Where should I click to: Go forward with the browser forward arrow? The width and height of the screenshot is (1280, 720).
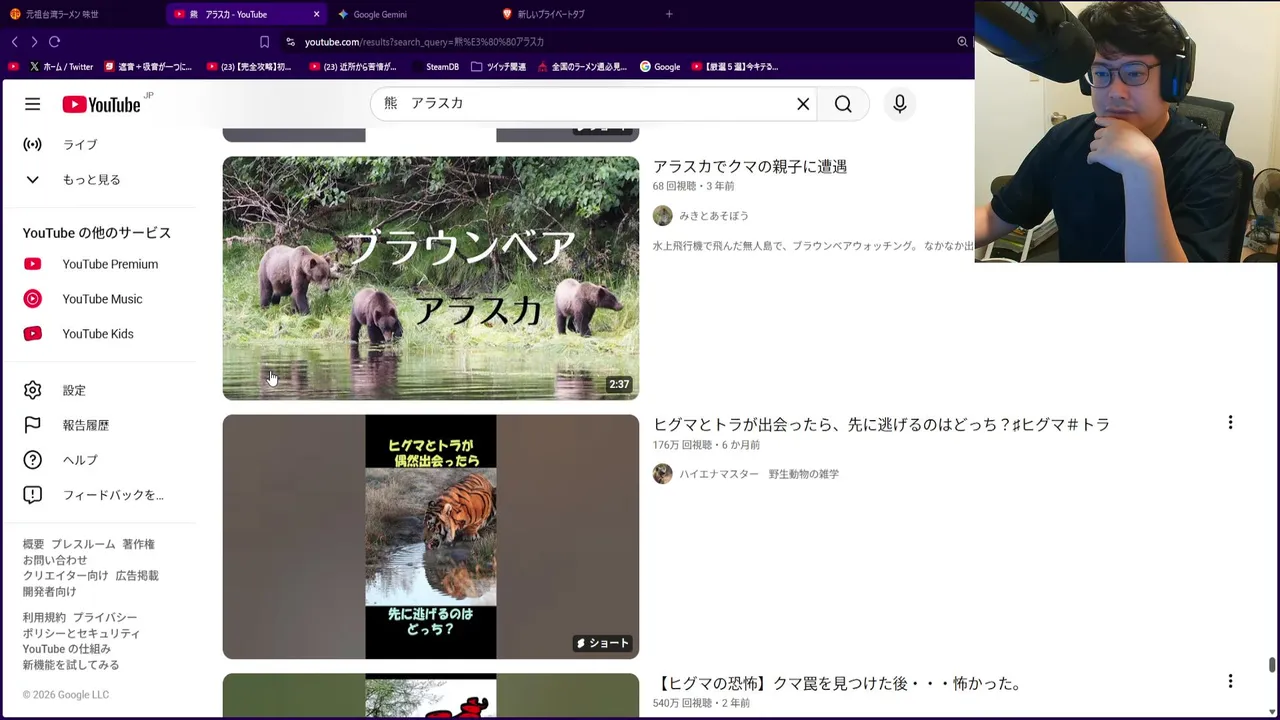point(34,42)
